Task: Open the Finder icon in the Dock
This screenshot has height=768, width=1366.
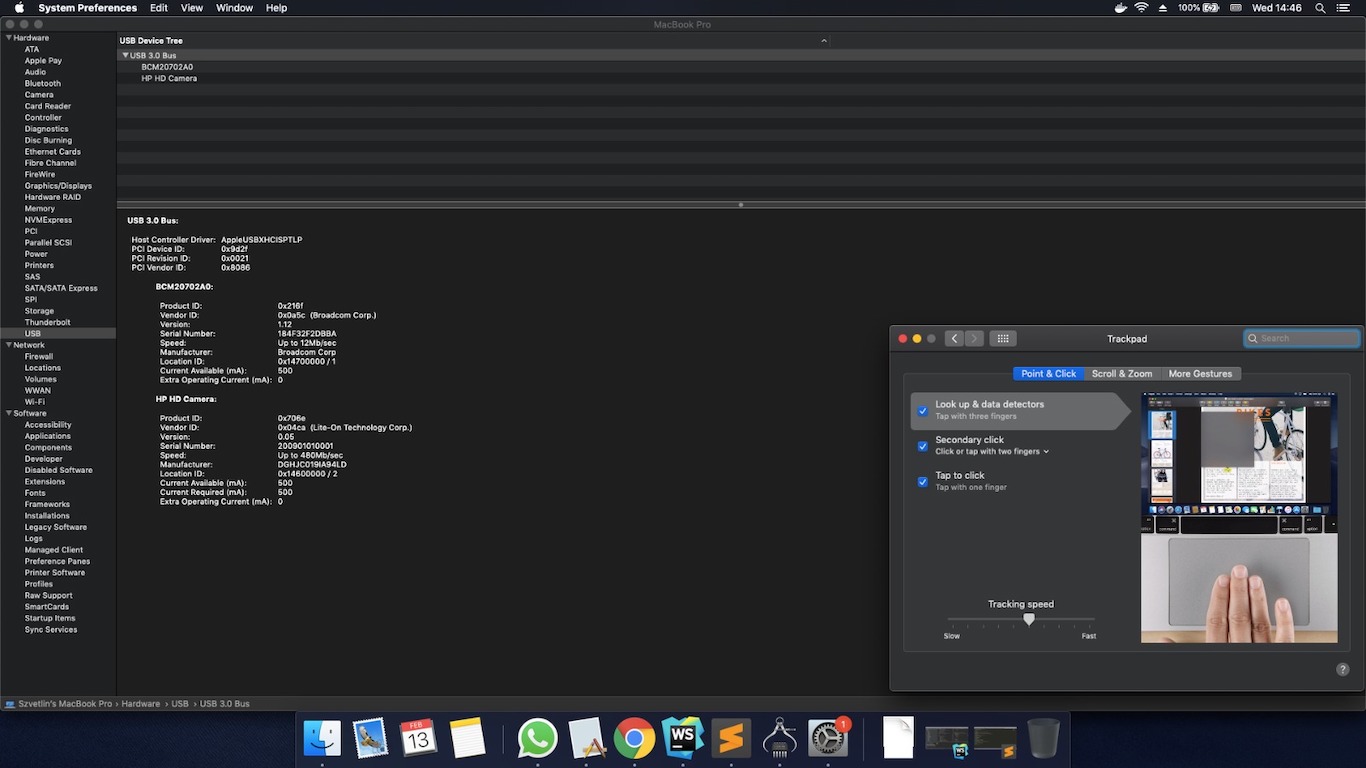Action: click(323, 739)
